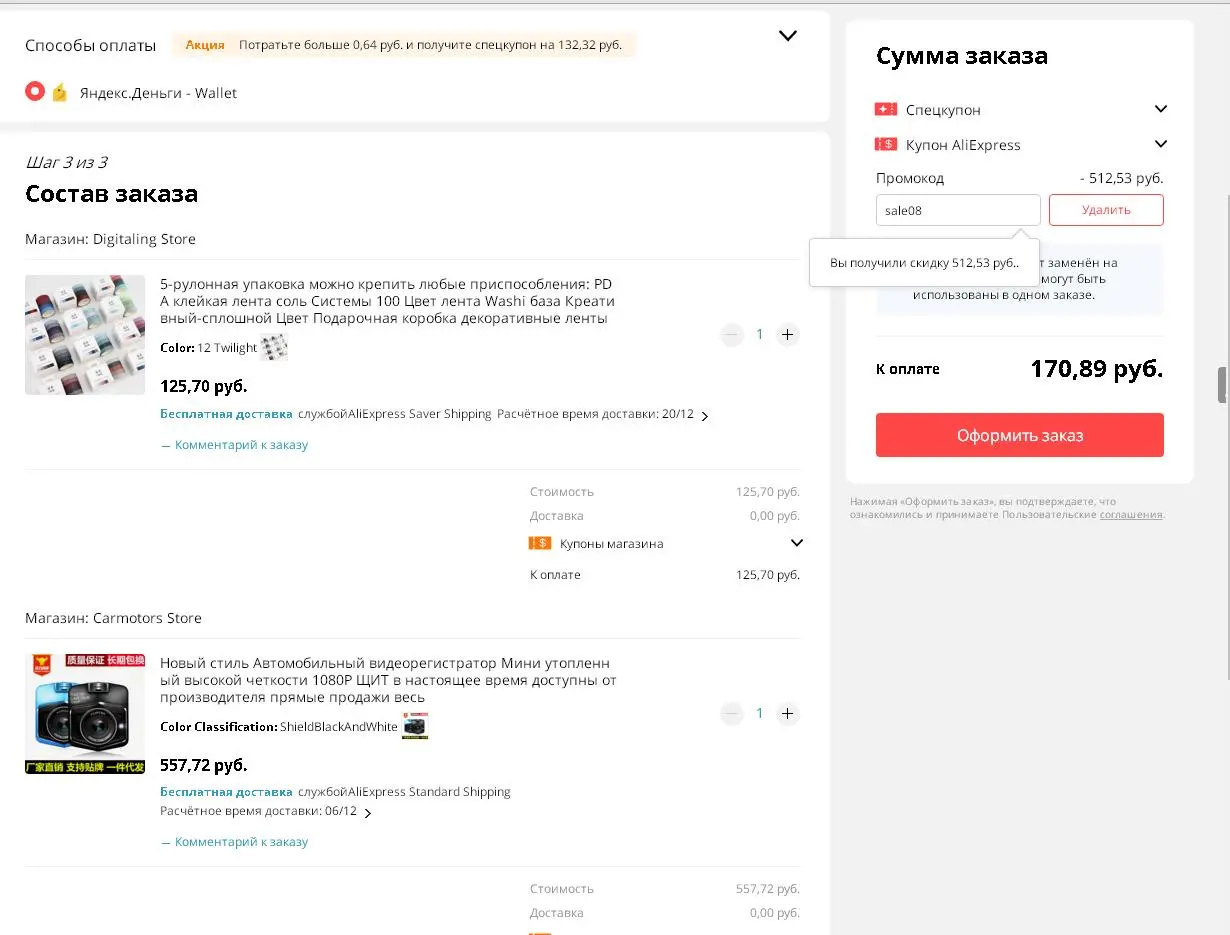The height and width of the screenshot is (935, 1230).
Task: Click the orange Купоны магазина coupon icon
Action: (x=540, y=543)
